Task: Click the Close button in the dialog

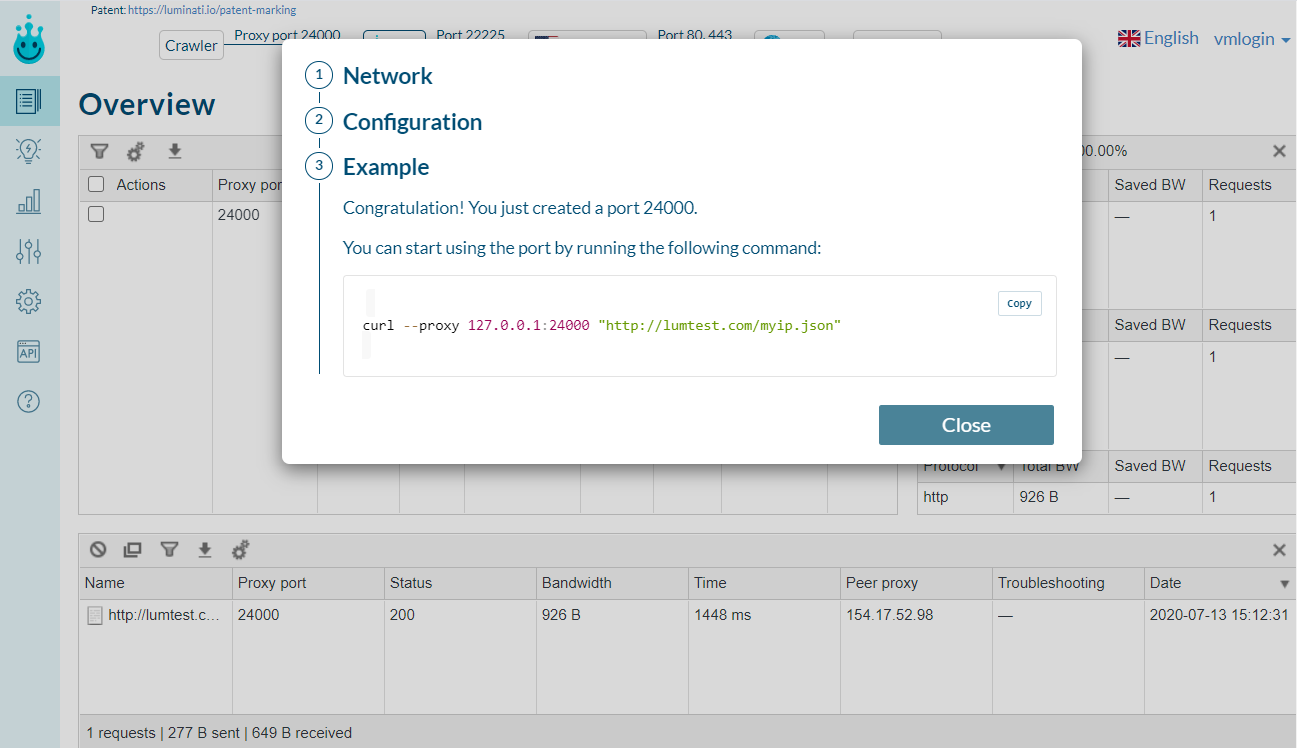Action: [x=966, y=425]
